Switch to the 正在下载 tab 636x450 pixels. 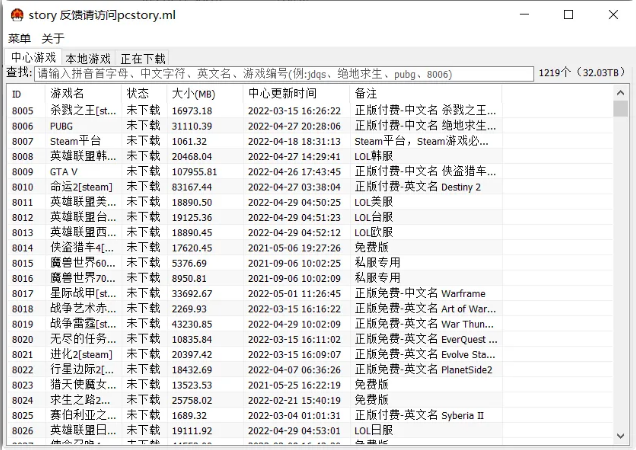[x=144, y=58]
